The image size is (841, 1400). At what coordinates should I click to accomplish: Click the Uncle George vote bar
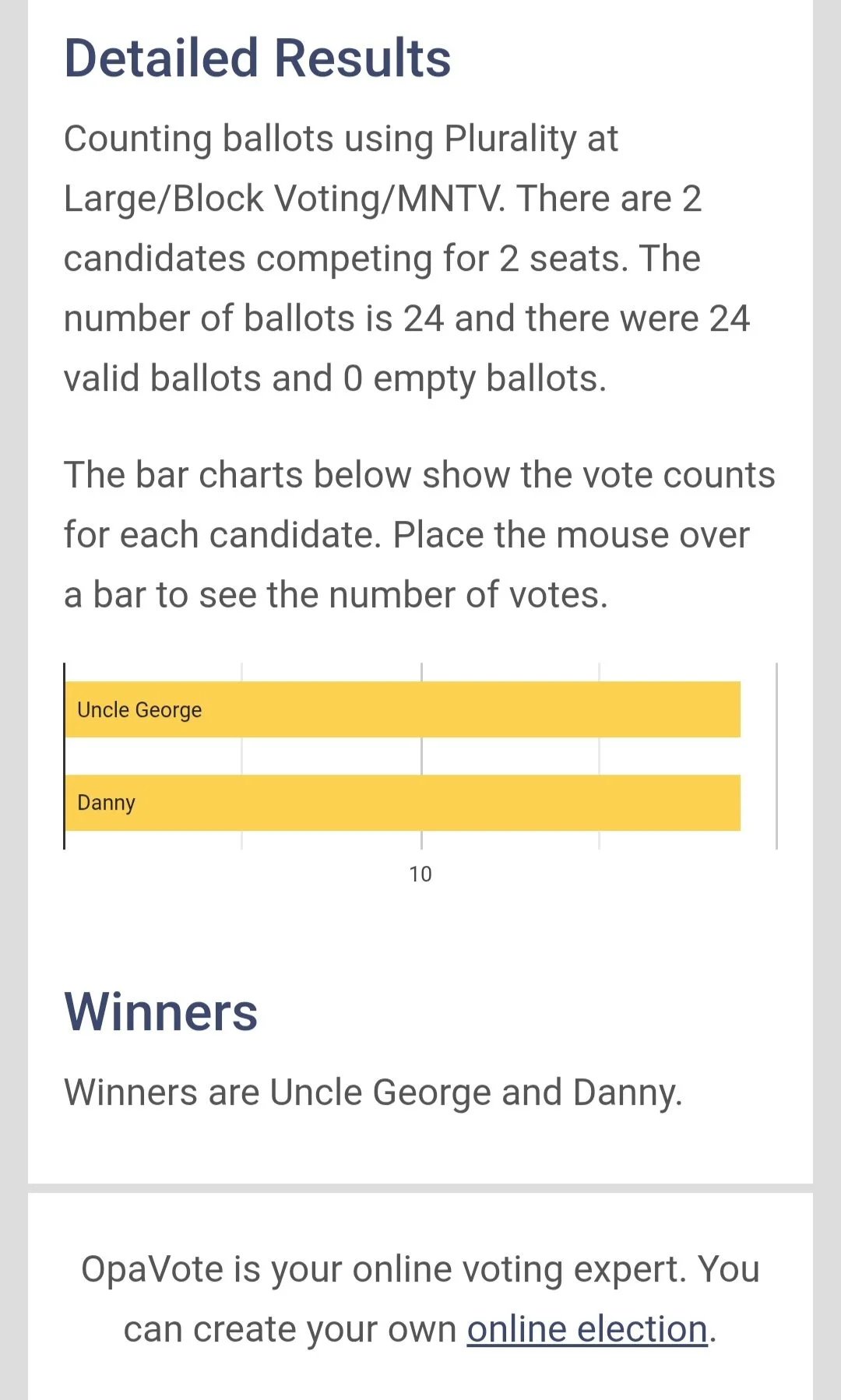coord(403,709)
